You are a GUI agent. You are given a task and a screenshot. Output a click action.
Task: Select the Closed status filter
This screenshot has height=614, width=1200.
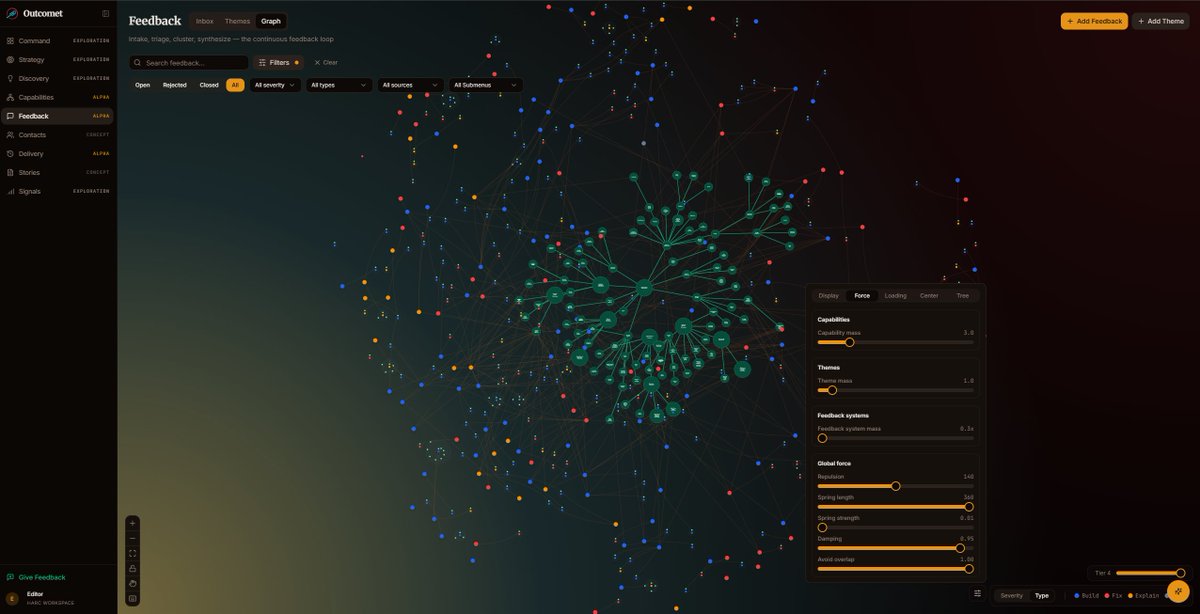click(209, 85)
